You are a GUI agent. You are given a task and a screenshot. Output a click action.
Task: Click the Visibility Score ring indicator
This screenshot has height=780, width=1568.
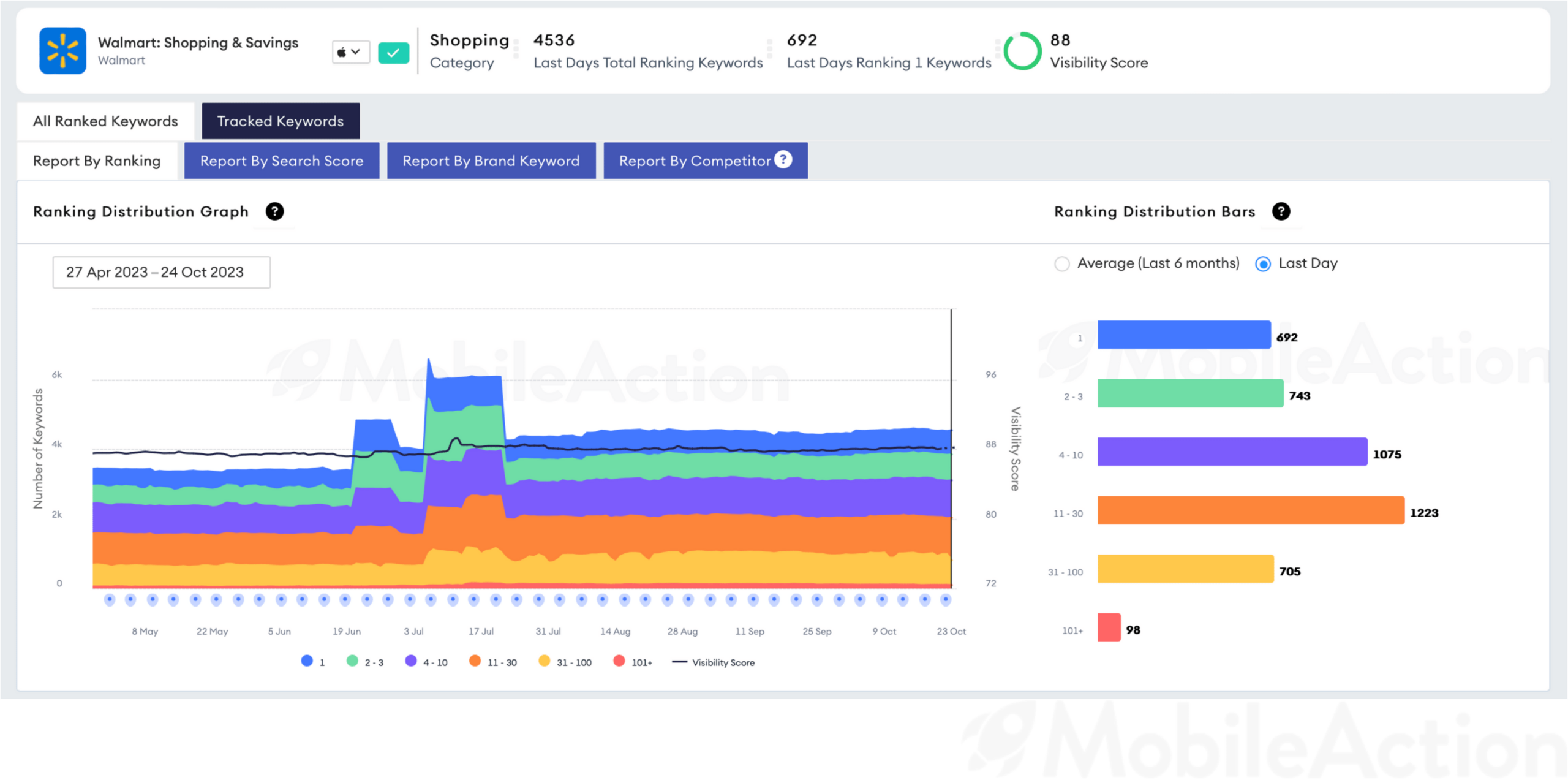point(1022,51)
